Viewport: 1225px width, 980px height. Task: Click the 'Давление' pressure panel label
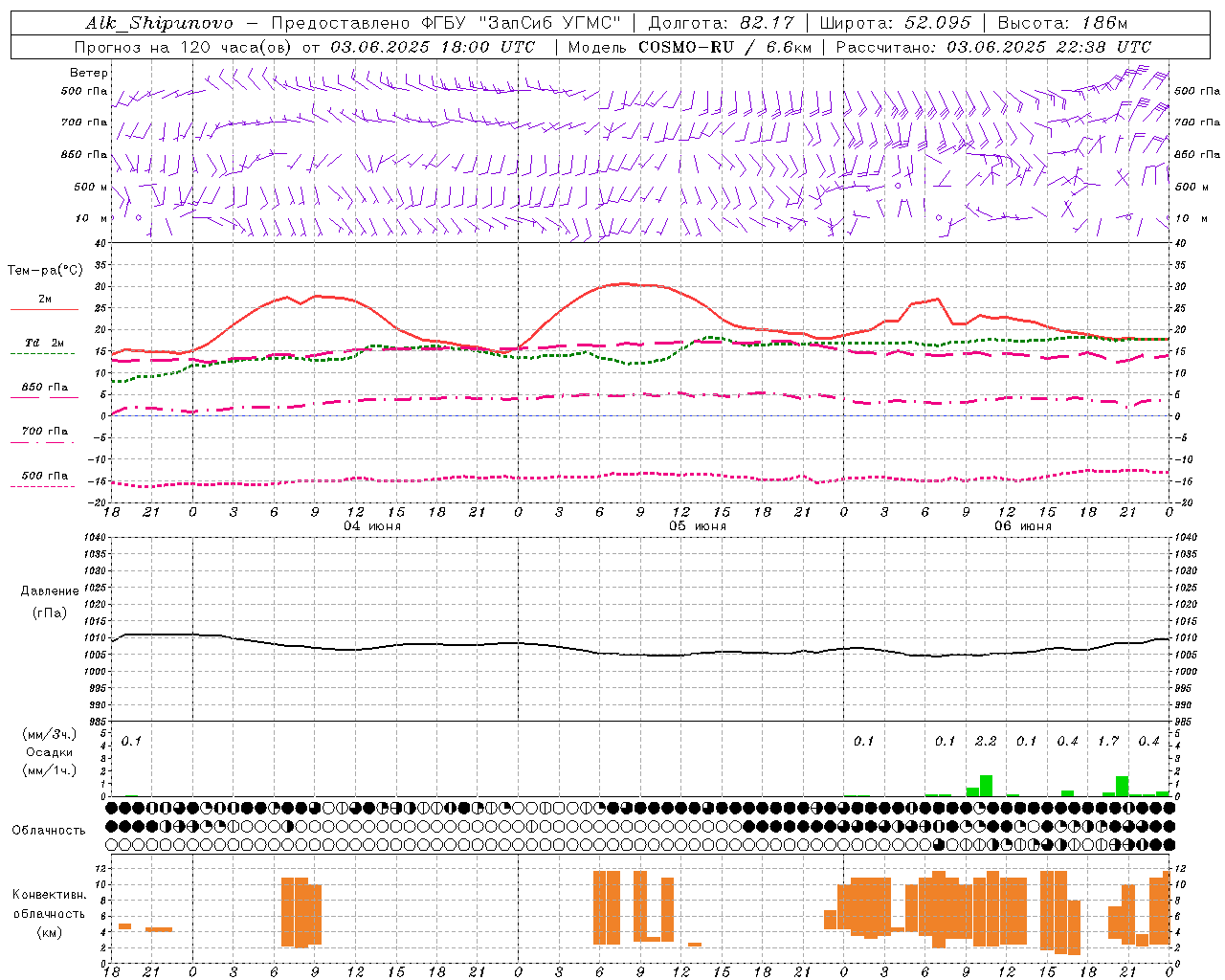[50, 591]
